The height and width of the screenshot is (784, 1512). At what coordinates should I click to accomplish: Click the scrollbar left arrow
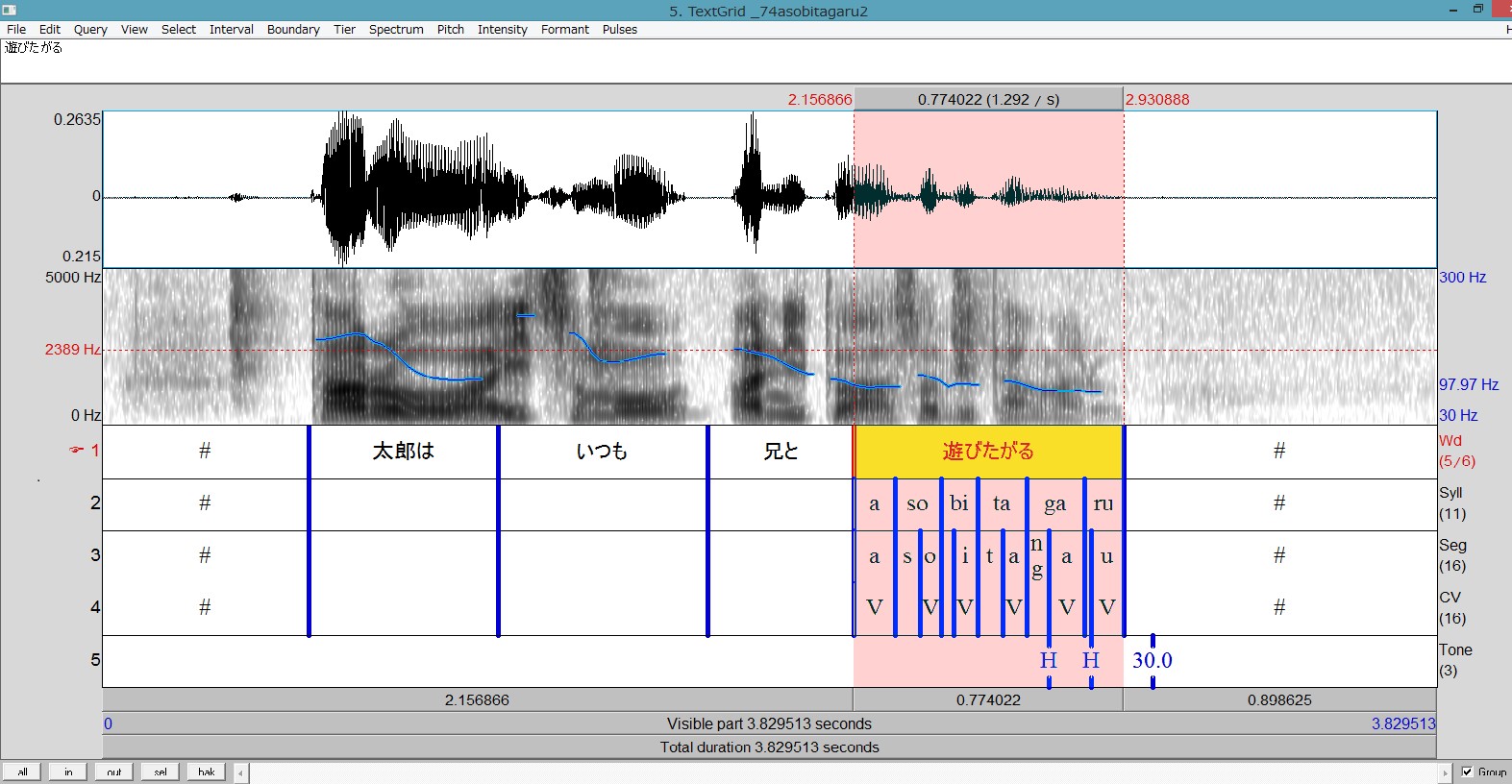tap(240, 772)
